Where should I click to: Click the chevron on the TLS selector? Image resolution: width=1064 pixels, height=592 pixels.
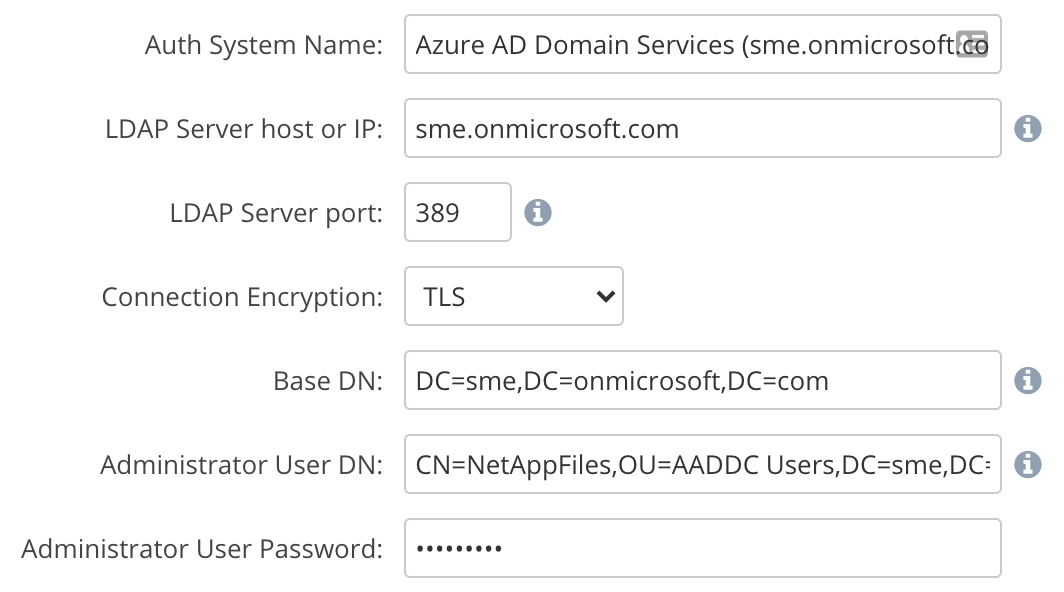click(603, 296)
